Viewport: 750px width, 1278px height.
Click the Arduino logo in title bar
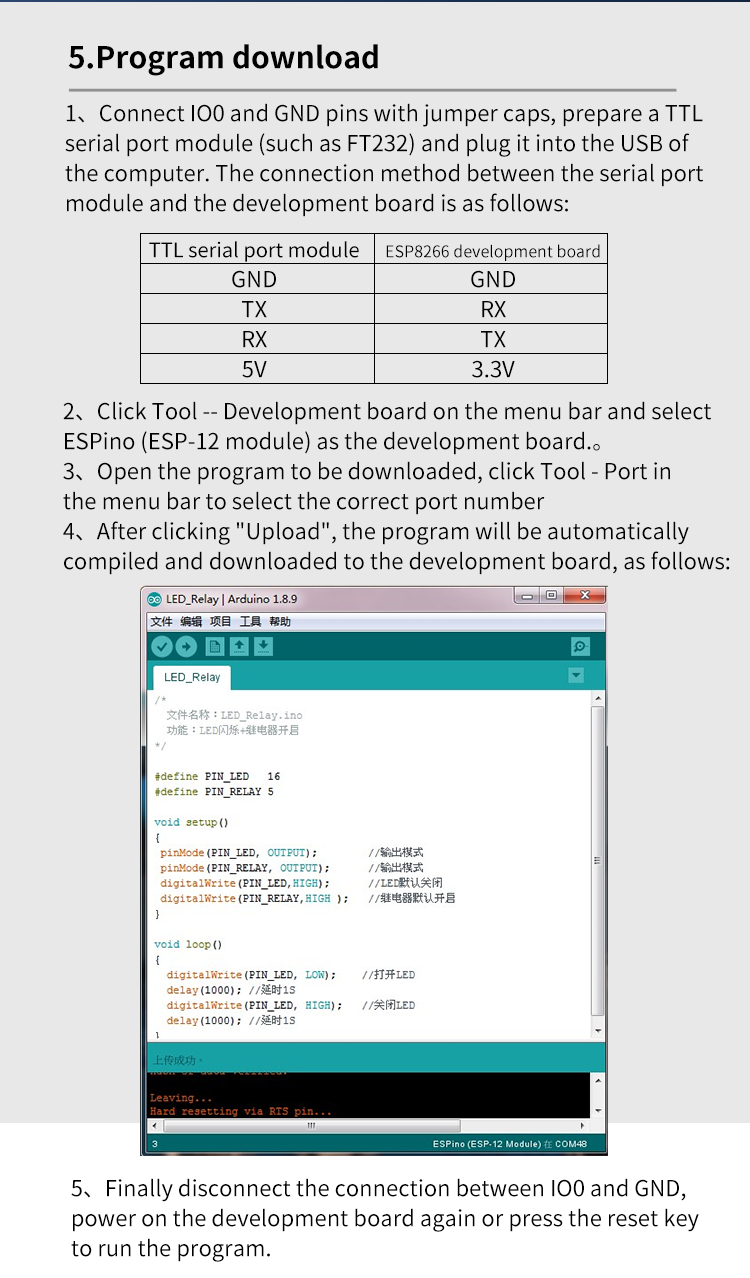pyautogui.click(x=155, y=599)
